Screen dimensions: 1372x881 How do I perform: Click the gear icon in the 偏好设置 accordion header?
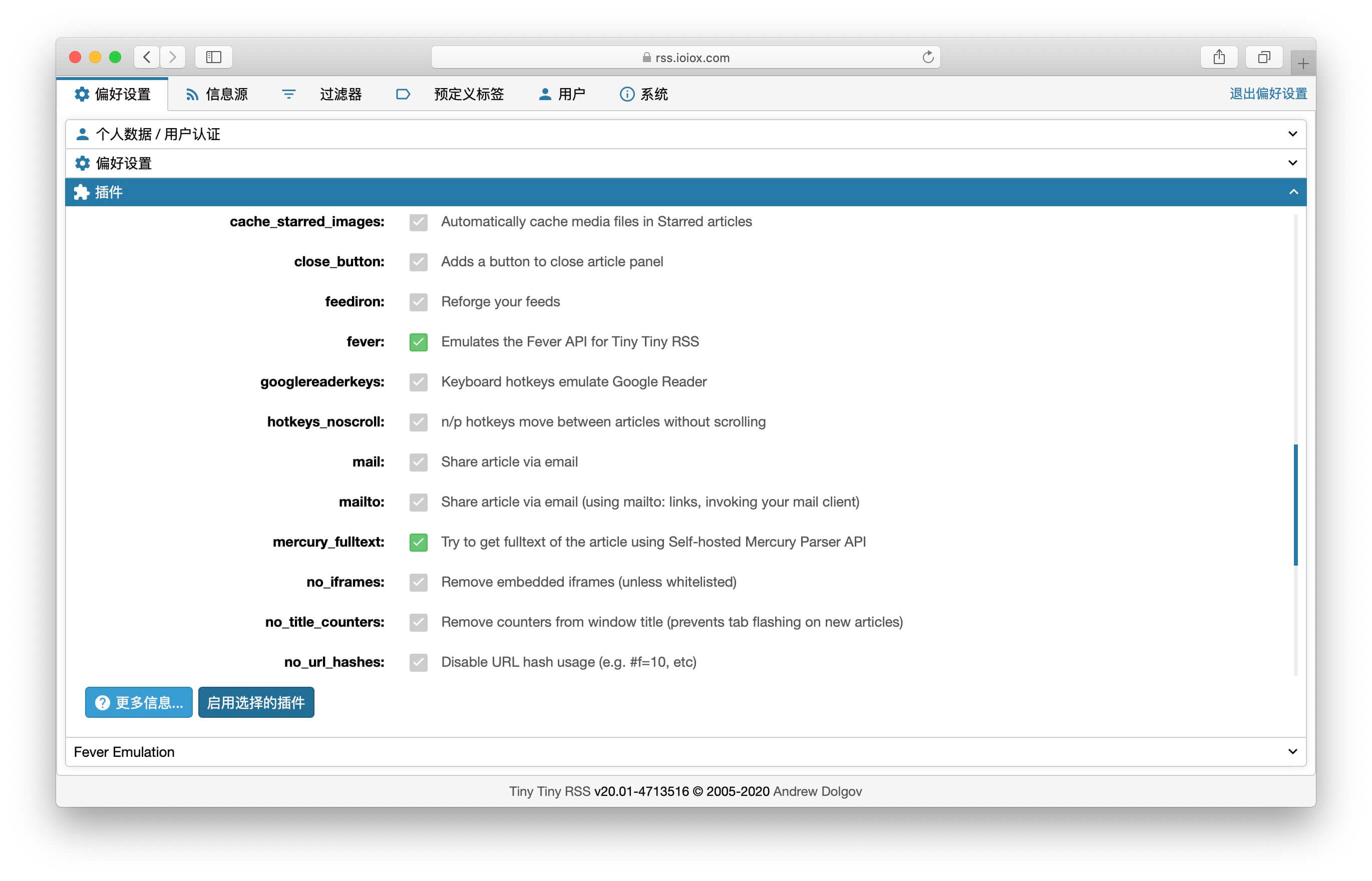point(83,163)
